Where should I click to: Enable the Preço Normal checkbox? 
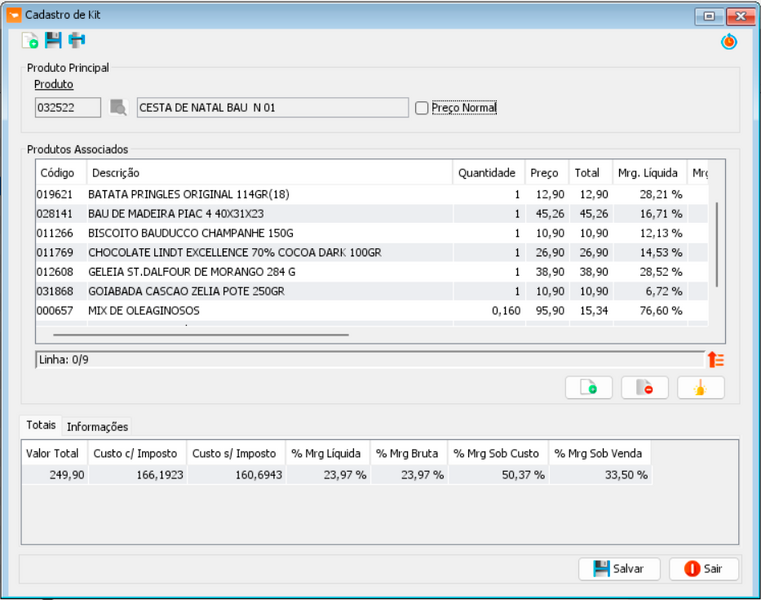click(422, 108)
